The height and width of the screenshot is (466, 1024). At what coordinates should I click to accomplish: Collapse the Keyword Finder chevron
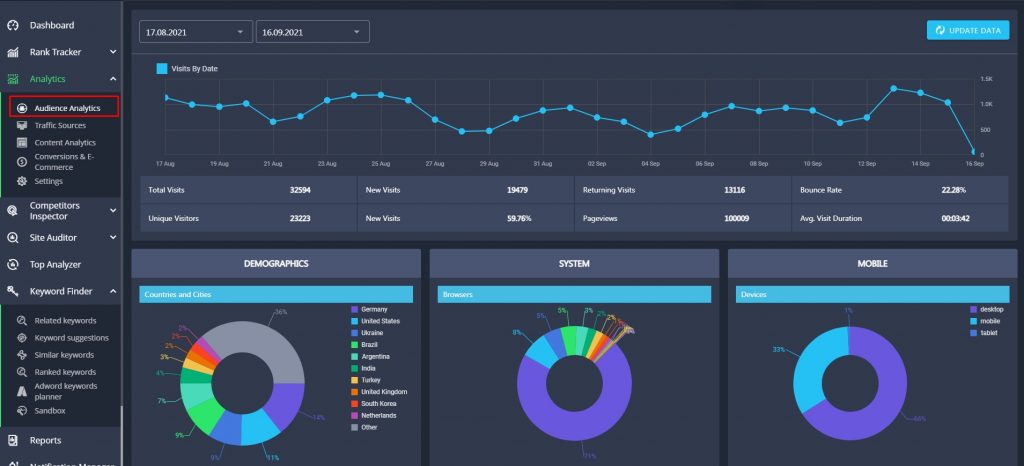click(113, 291)
